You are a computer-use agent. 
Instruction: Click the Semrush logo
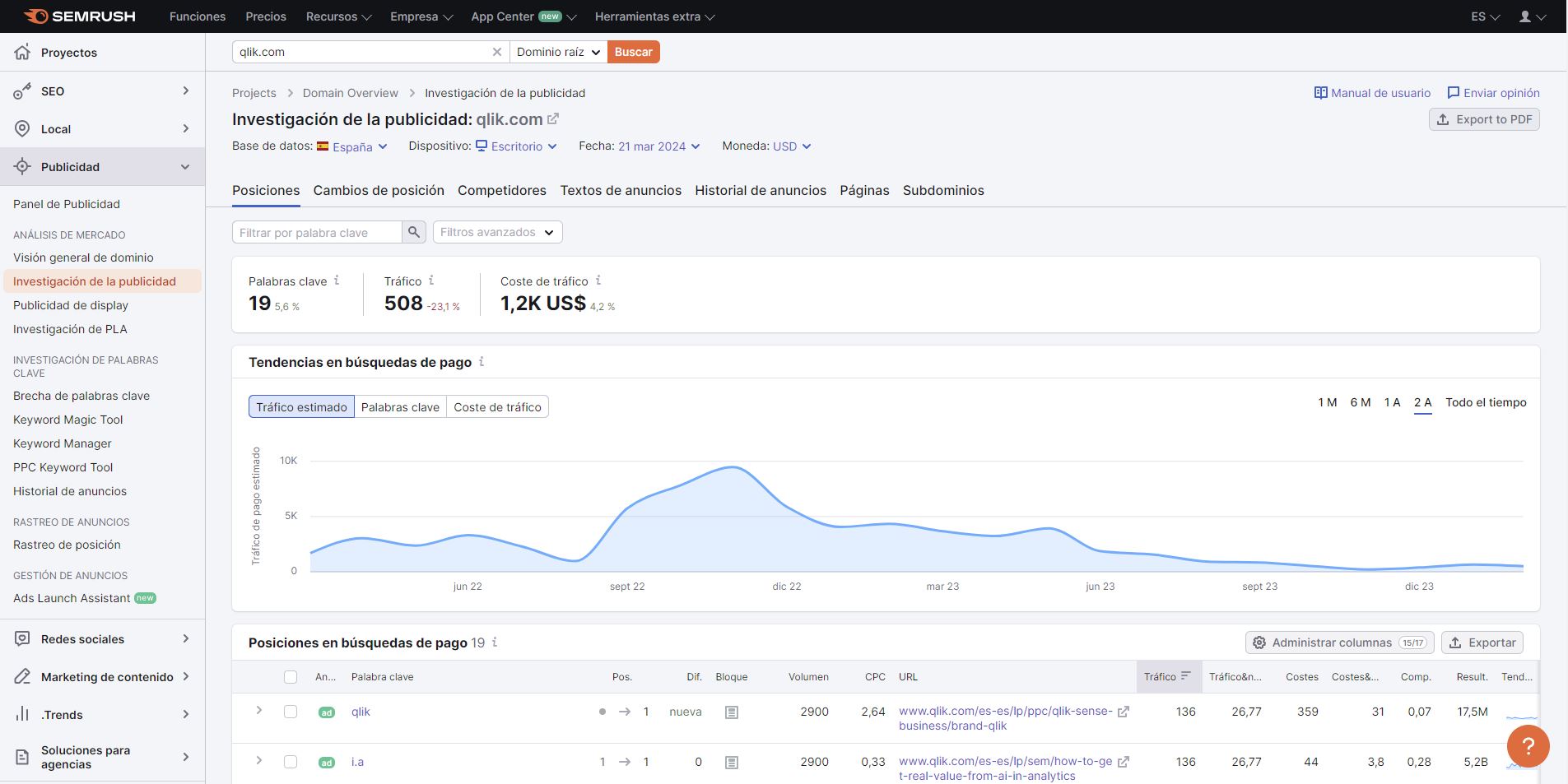pyautogui.click(x=80, y=16)
